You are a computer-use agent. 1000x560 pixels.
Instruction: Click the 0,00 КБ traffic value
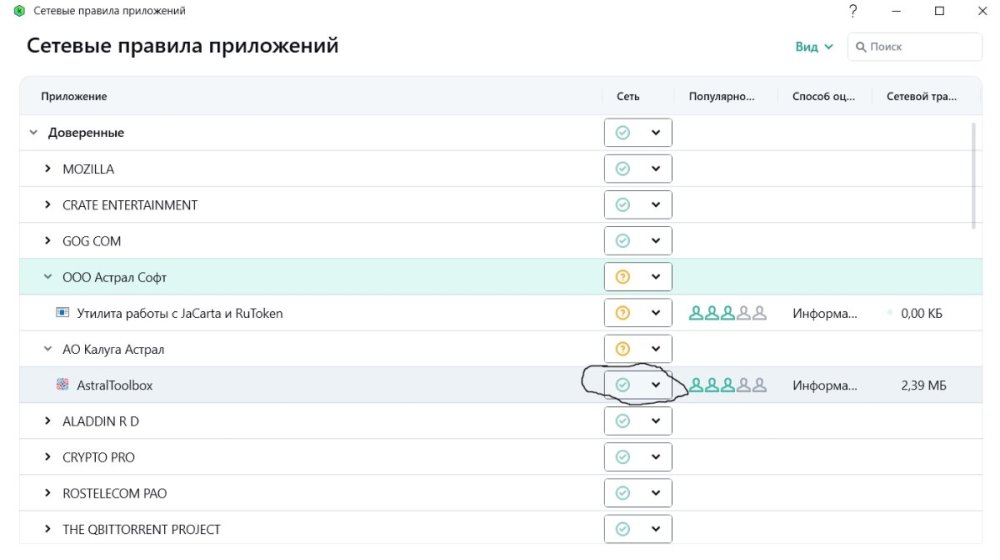point(921,313)
